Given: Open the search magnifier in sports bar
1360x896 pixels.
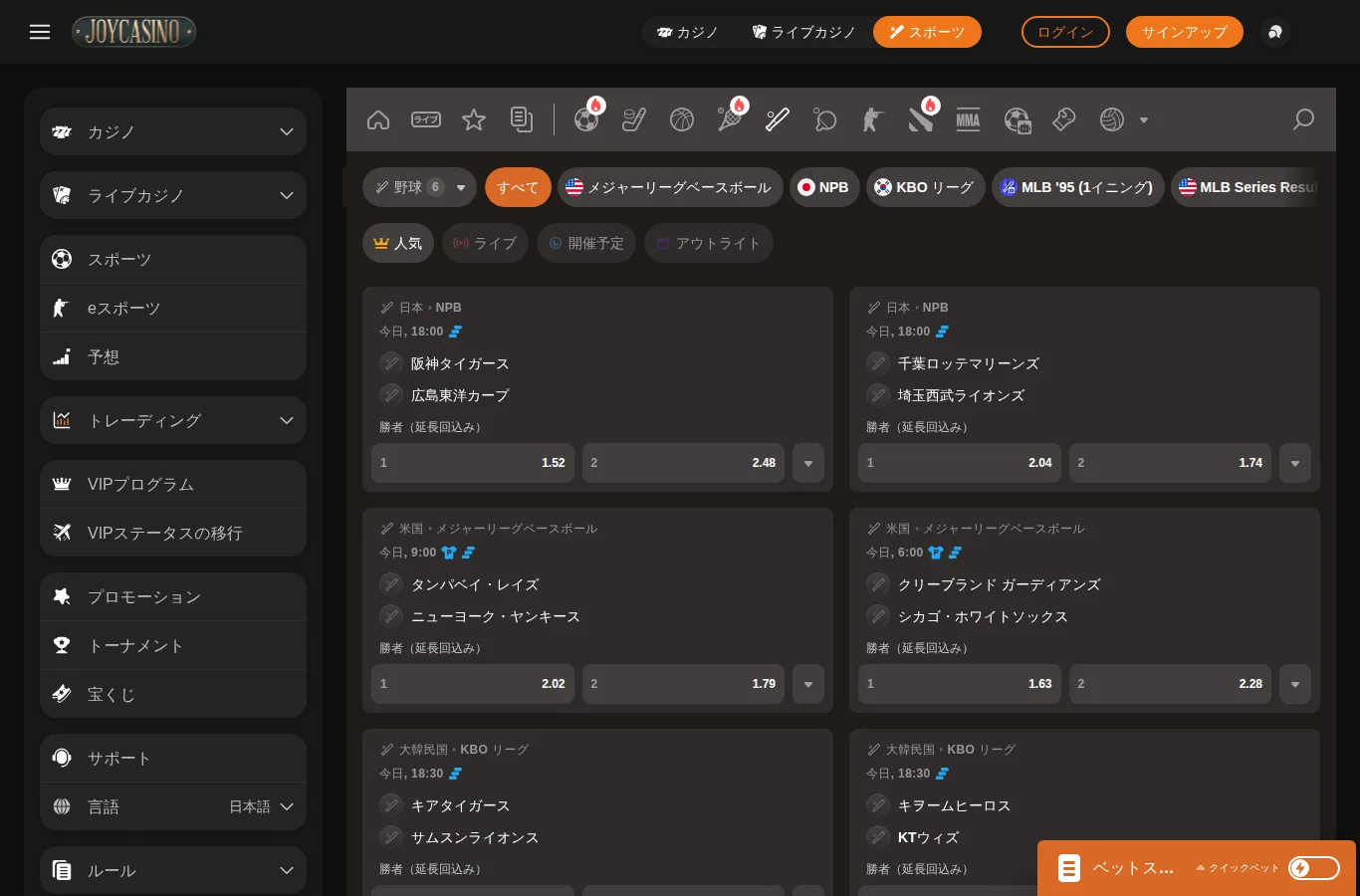Looking at the screenshot, I should (1303, 120).
